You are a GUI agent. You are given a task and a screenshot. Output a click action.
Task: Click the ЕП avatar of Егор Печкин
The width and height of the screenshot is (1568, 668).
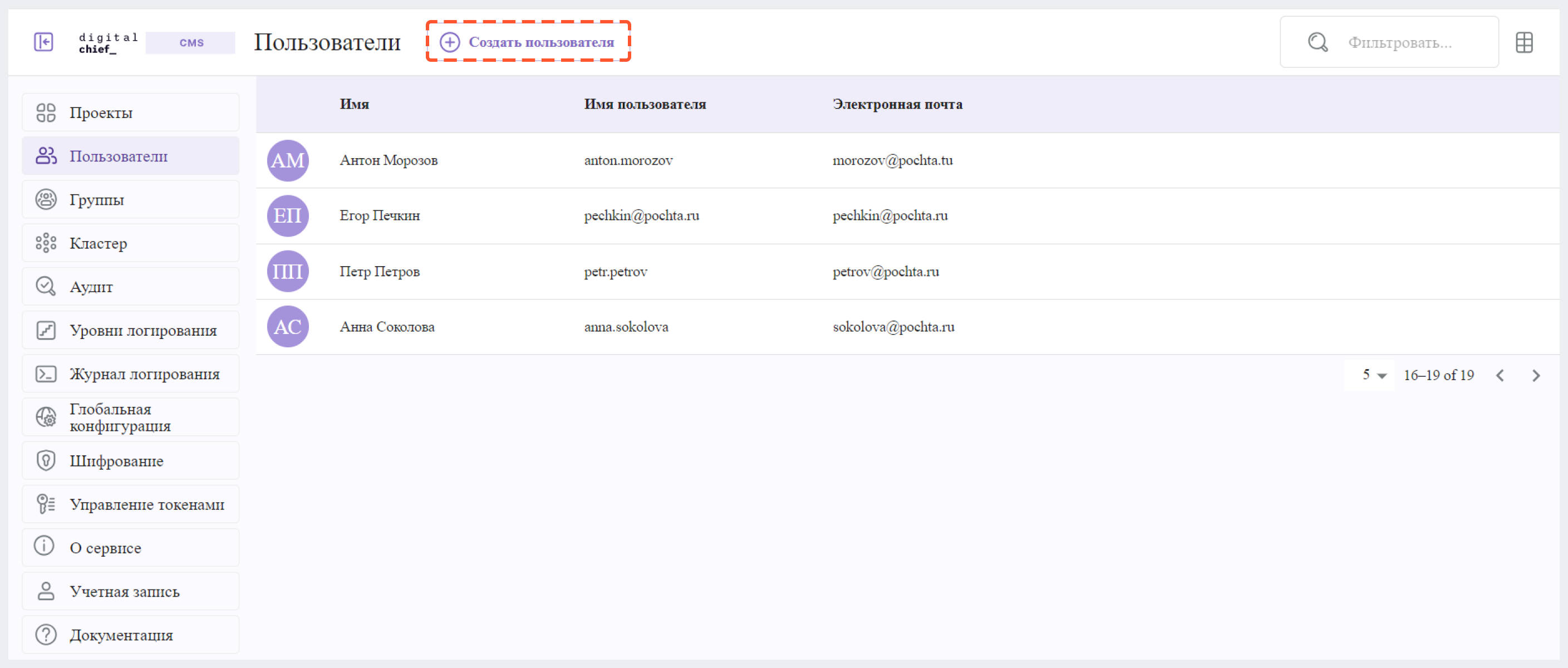point(288,215)
